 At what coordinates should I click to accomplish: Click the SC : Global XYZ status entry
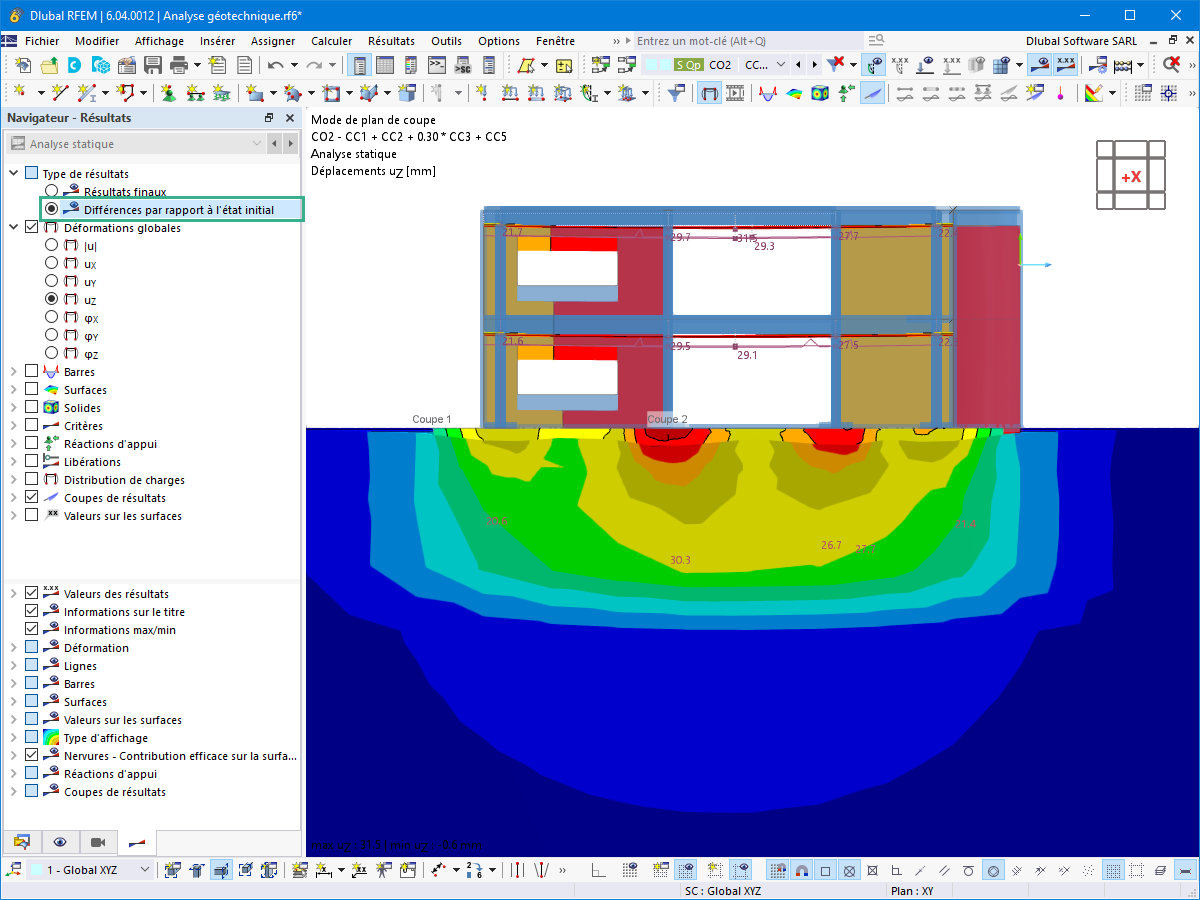pos(722,891)
